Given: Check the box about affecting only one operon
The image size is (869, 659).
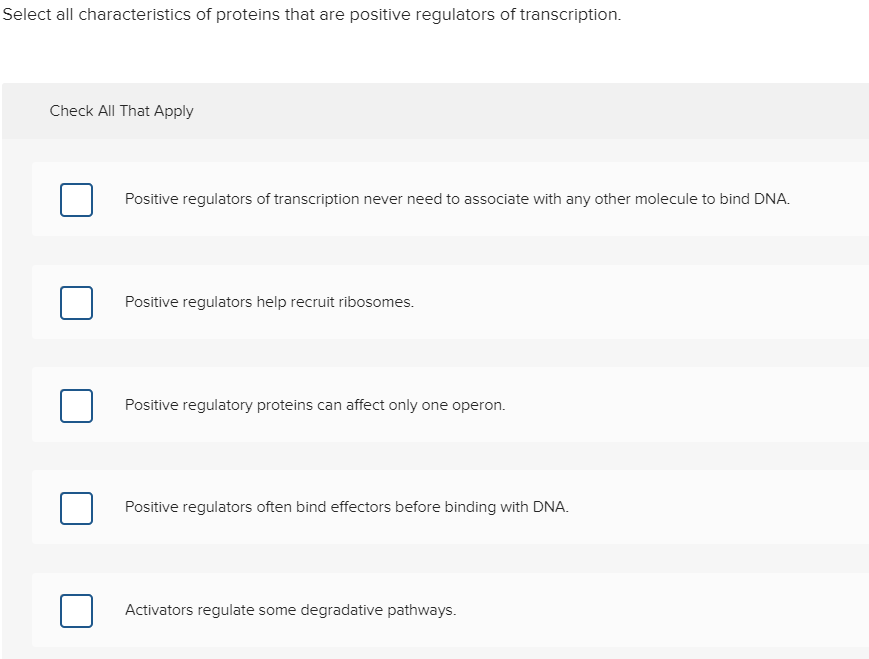Looking at the screenshot, I should pos(76,405).
